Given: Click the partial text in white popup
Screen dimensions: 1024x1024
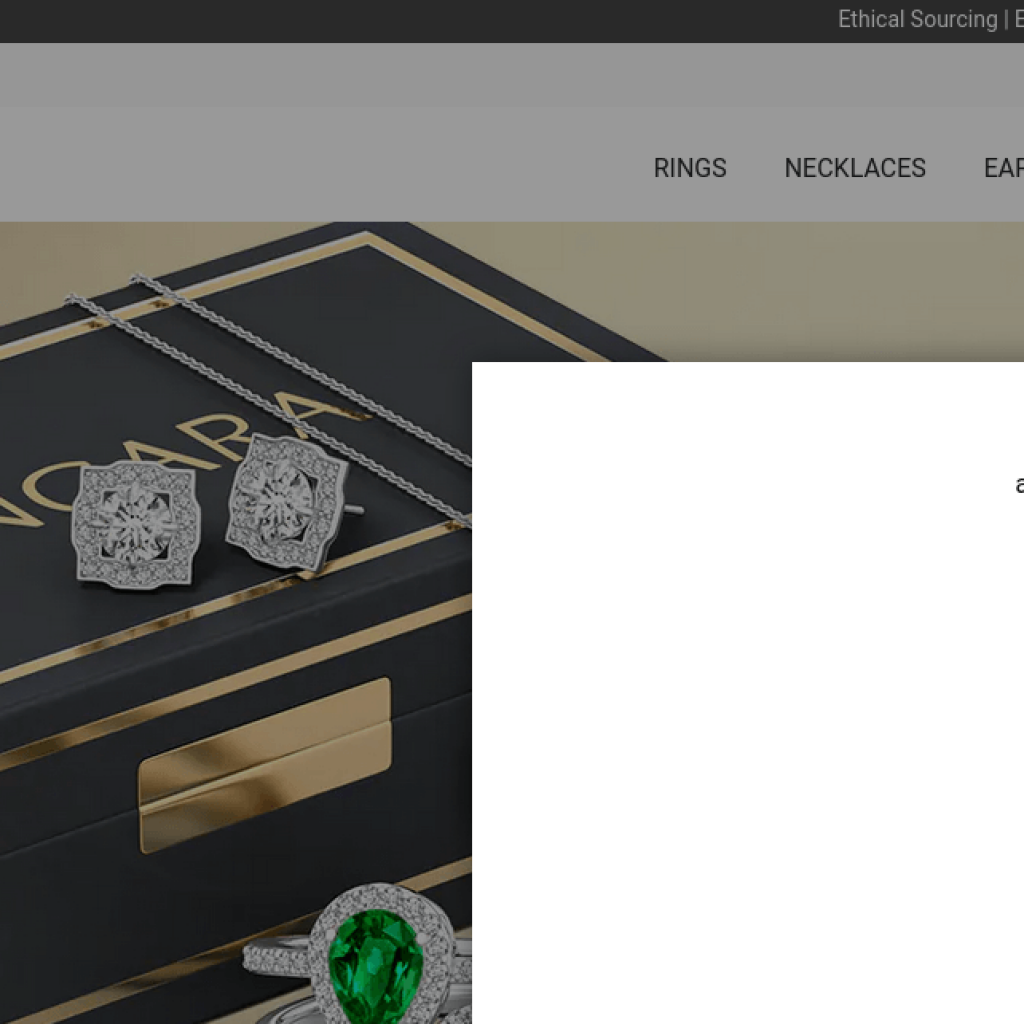Looking at the screenshot, I should coord(1019,485).
